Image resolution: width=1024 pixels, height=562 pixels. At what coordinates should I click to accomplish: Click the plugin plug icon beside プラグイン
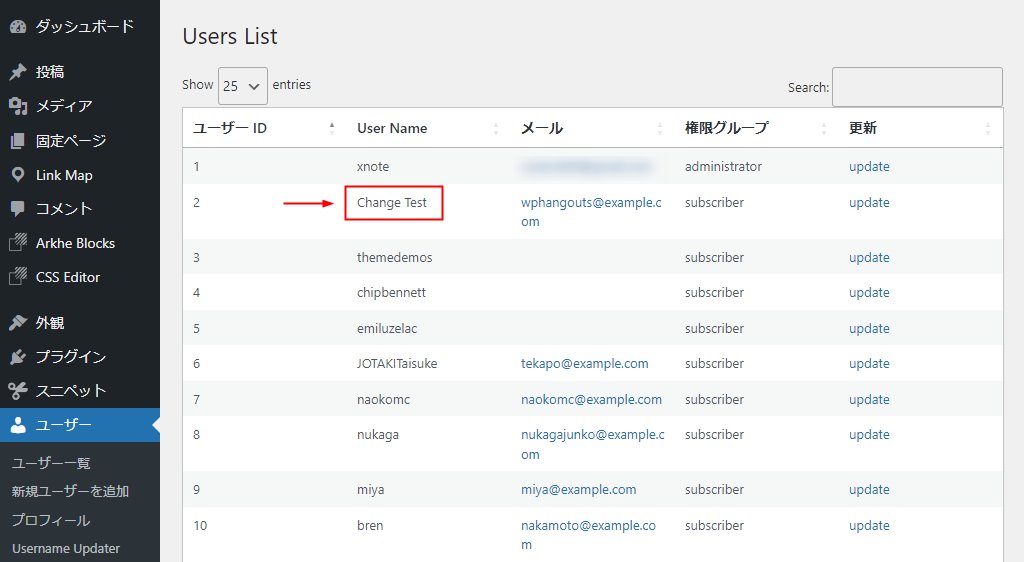click(x=18, y=356)
